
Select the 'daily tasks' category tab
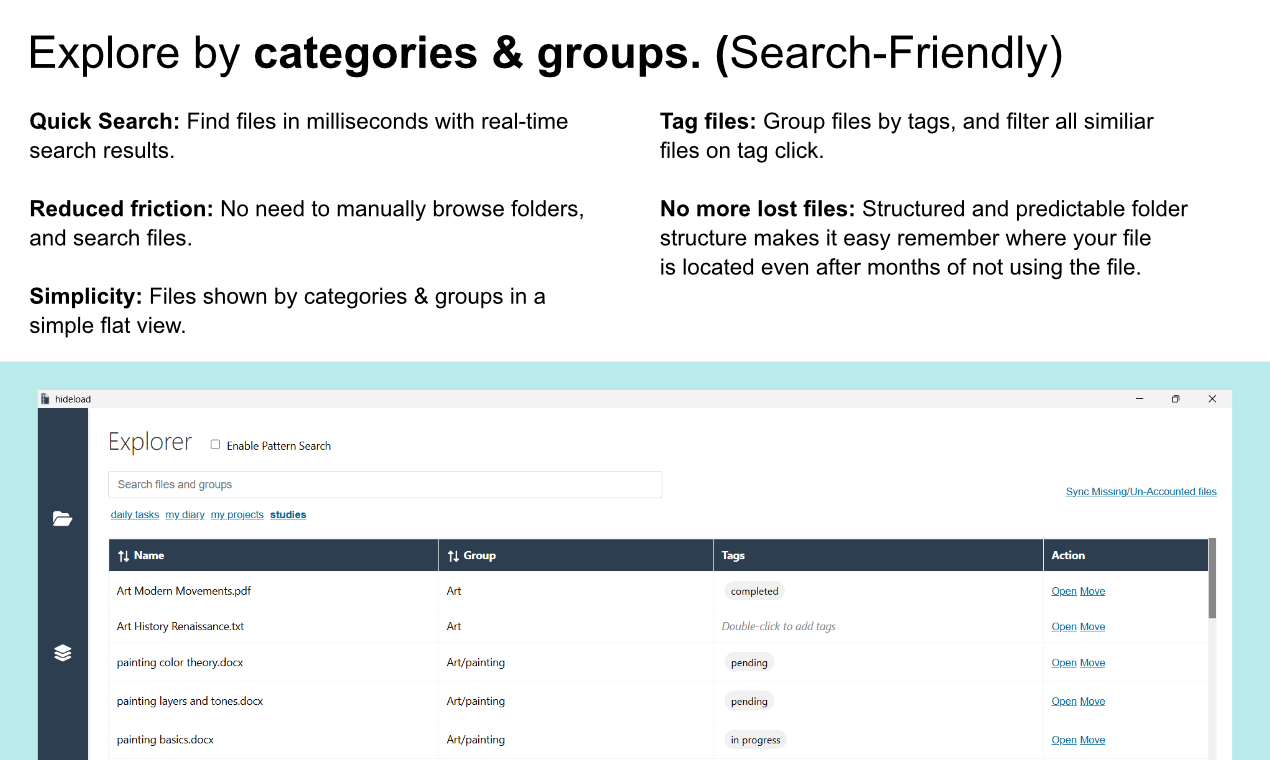(x=135, y=515)
